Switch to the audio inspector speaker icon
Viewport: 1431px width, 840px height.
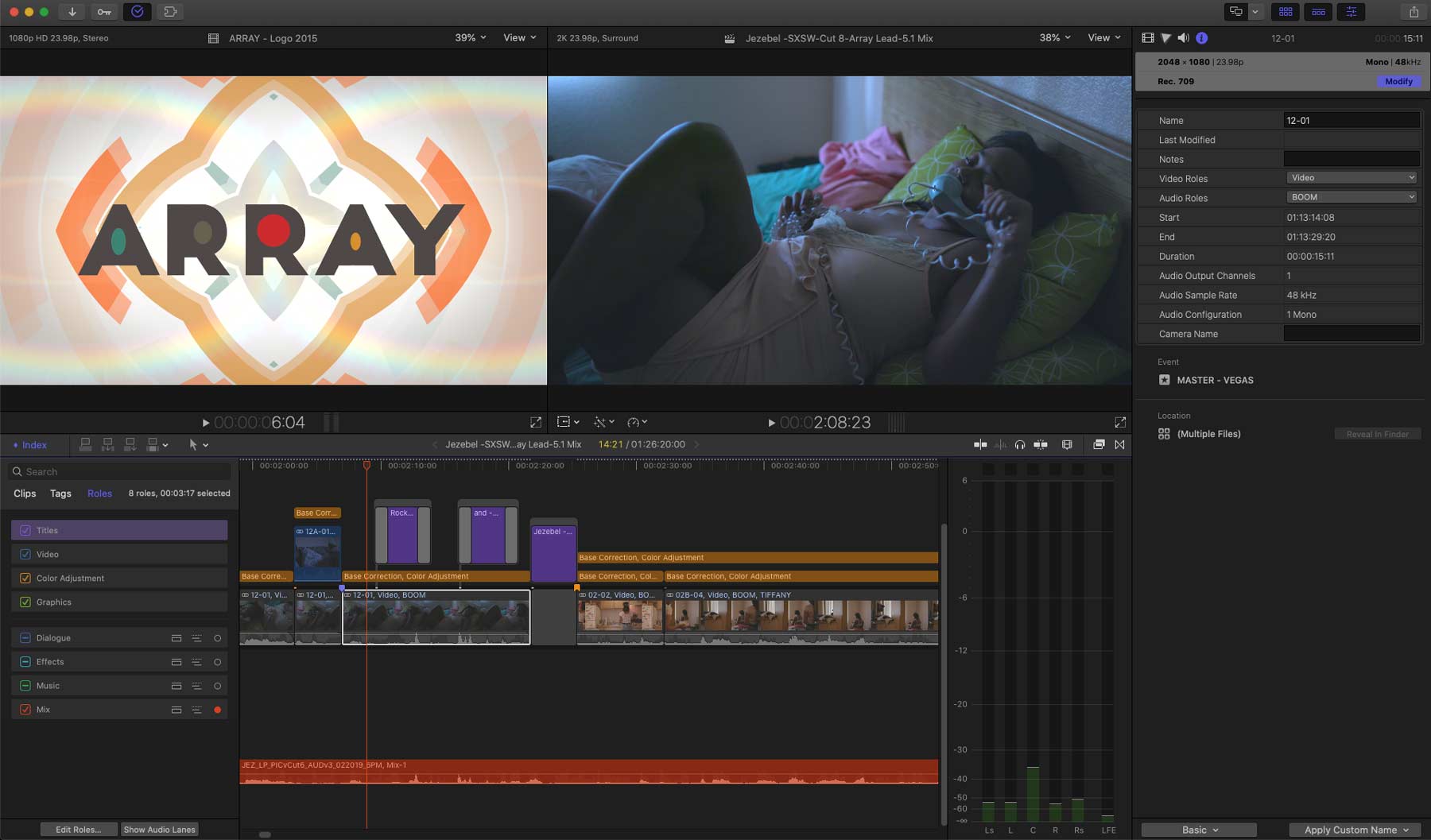click(1184, 38)
